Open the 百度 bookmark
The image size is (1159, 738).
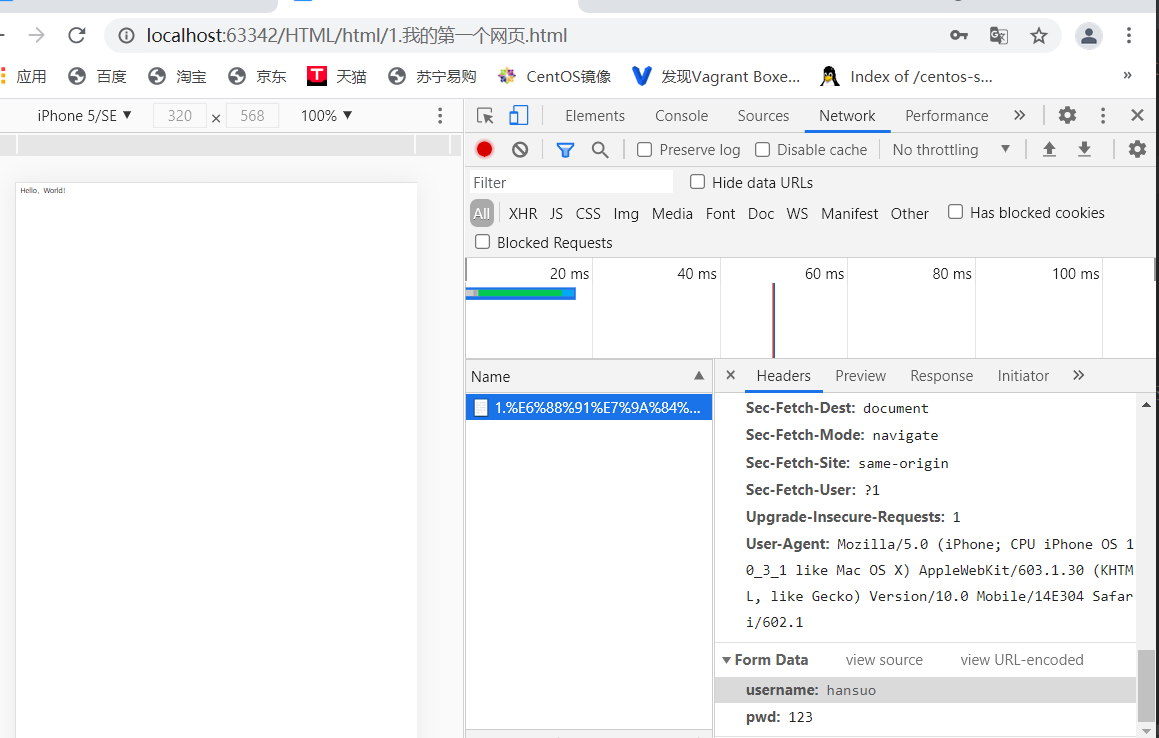(97, 76)
